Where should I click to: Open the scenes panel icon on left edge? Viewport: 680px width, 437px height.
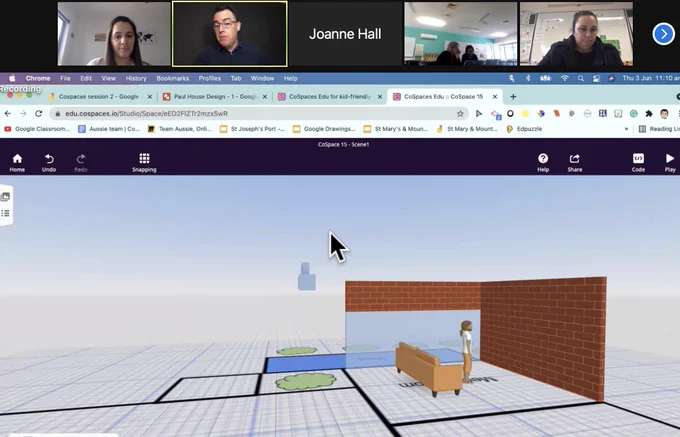point(6,197)
